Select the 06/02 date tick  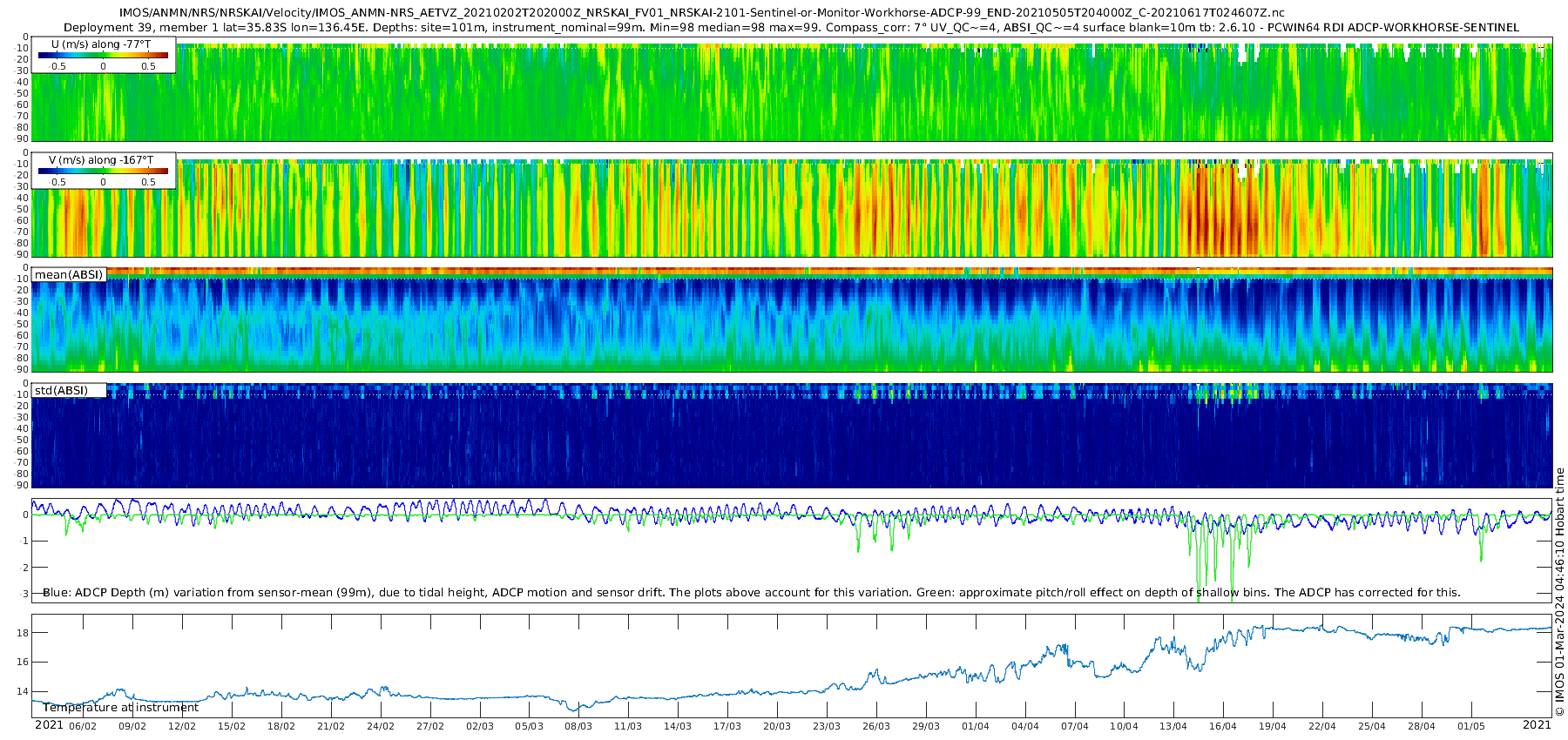point(83,726)
